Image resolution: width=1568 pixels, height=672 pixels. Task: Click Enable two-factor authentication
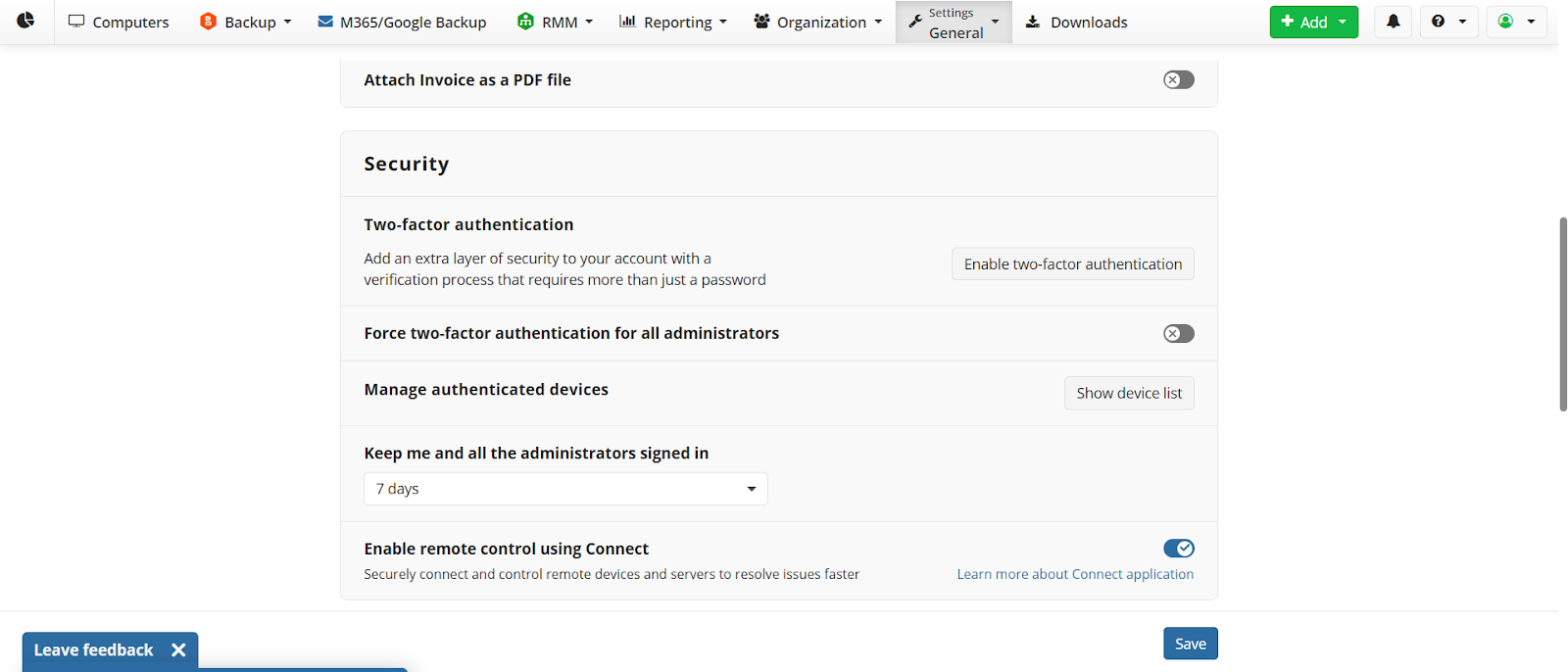(1072, 263)
